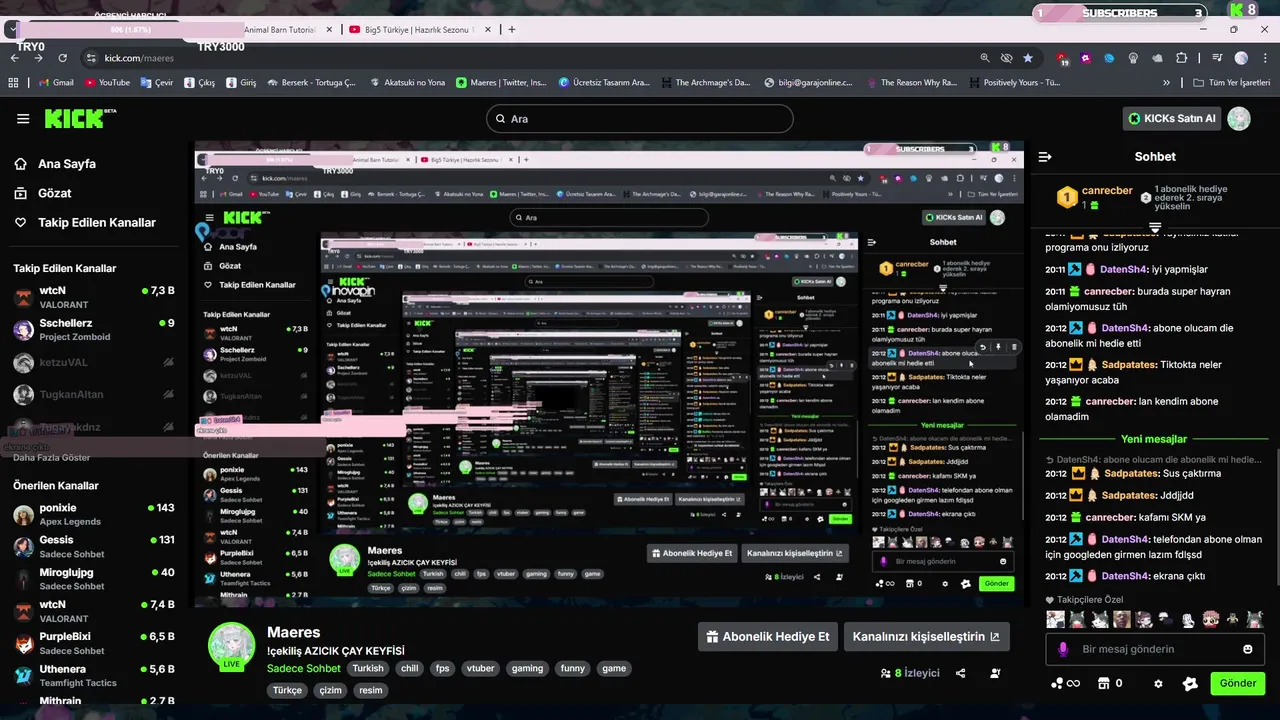Click the user-with-flag icon beside share
The image size is (1280, 720).
[995, 674]
